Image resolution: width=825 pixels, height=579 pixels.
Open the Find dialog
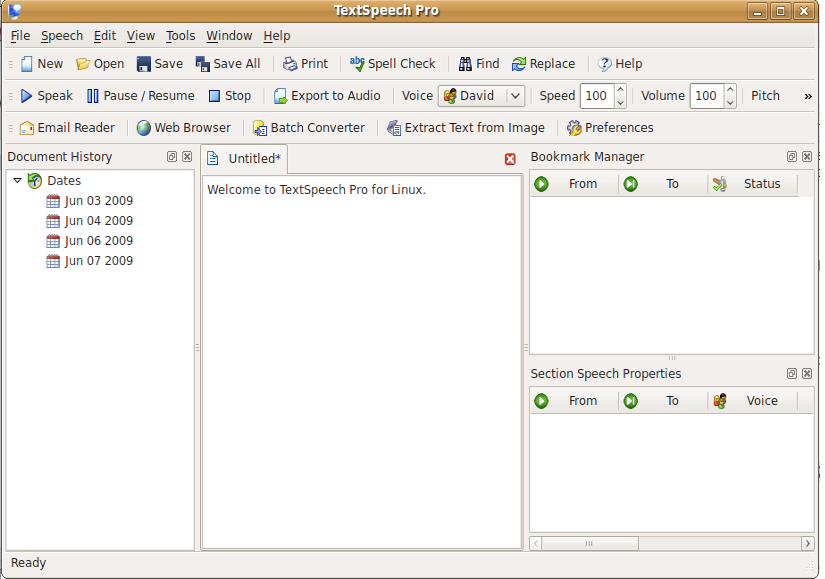point(478,63)
